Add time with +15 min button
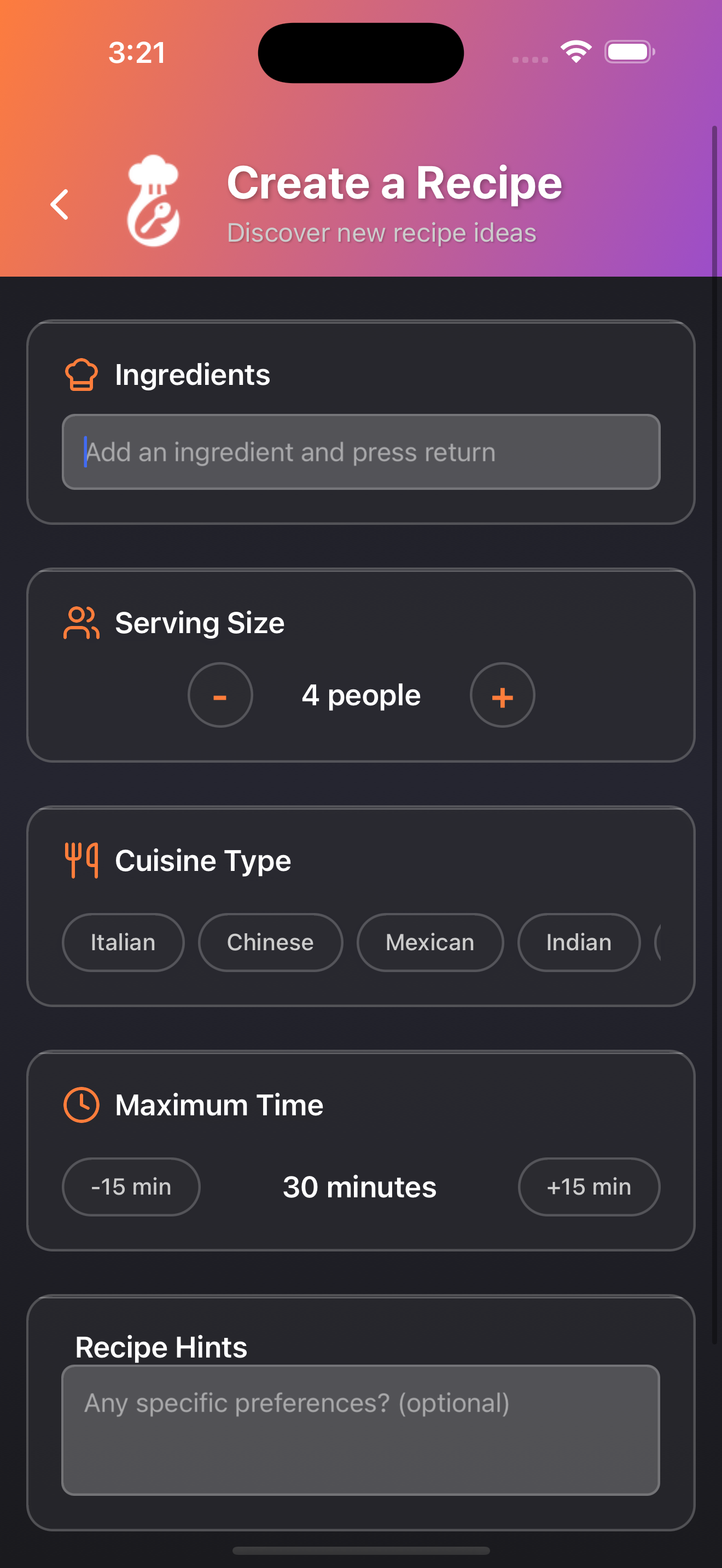Screen dimensions: 722x1568 [589, 1186]
